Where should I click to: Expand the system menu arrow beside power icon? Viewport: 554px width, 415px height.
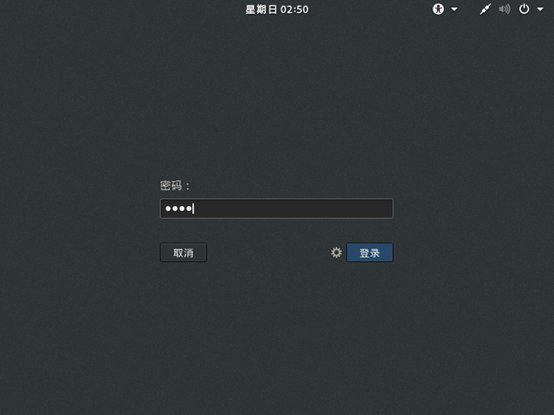[540, 10]
